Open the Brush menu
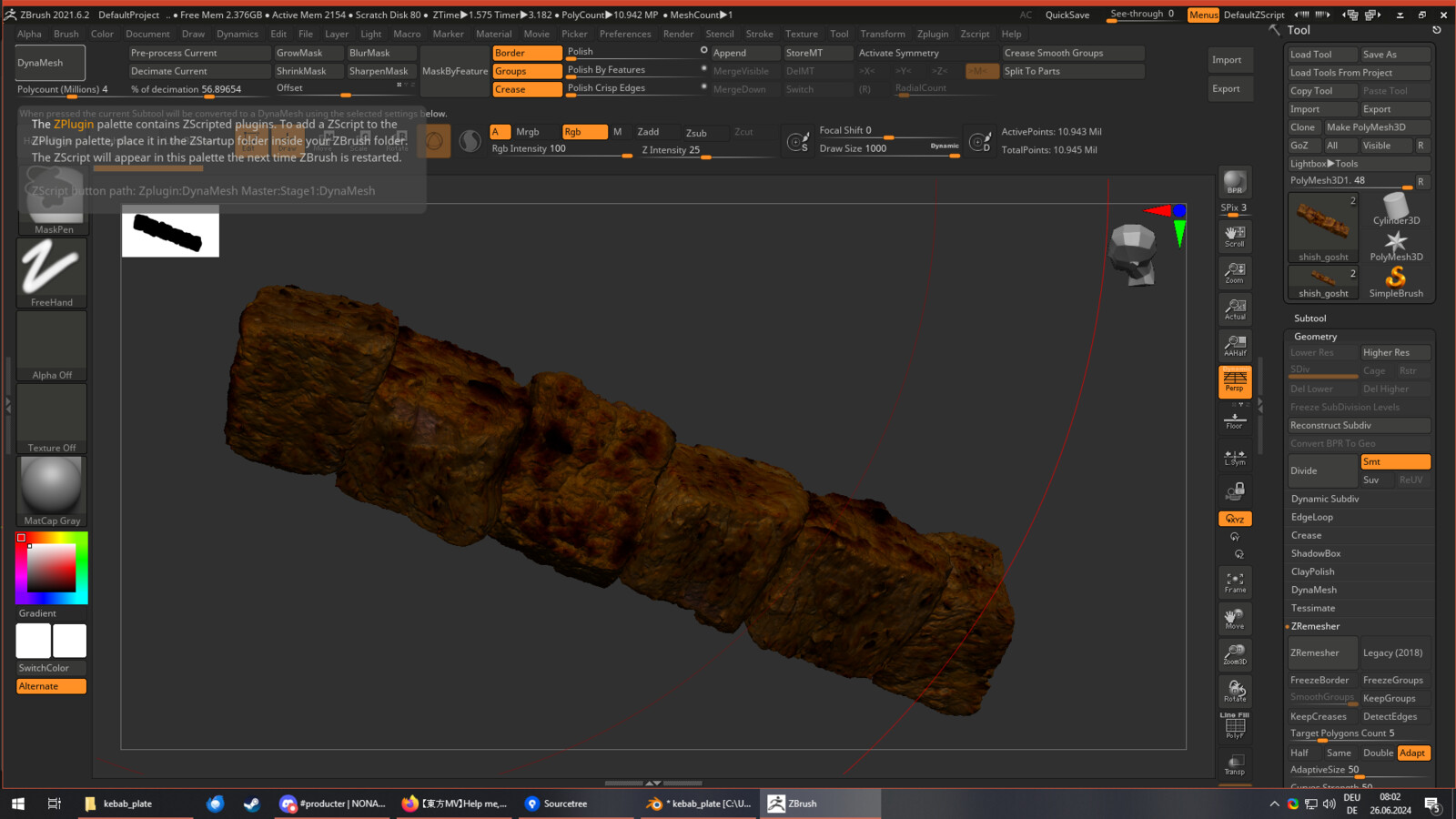Viewport: 1456px width, 819px height. 66,34
